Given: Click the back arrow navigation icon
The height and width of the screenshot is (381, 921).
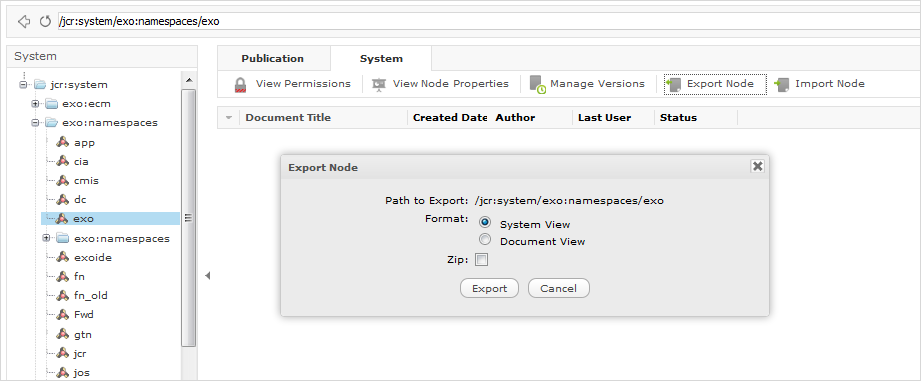Looking at the screenshot, I should click(x=24, y=22).
